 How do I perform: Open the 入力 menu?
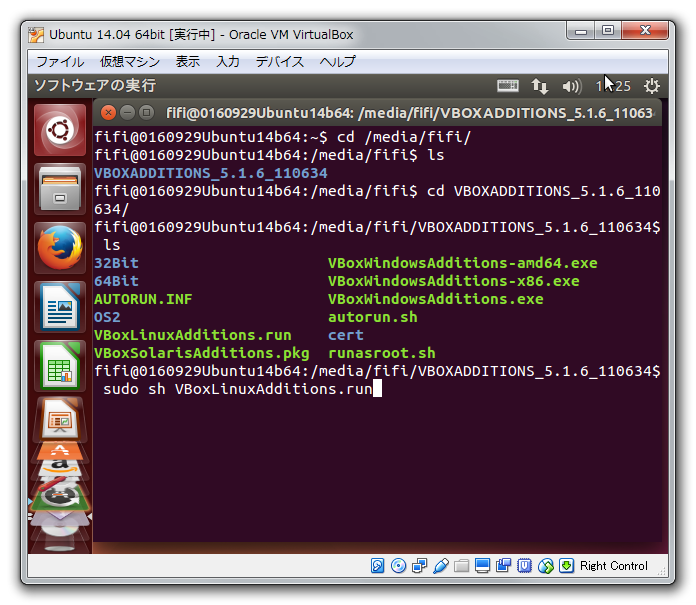click(x=228, y=62)
